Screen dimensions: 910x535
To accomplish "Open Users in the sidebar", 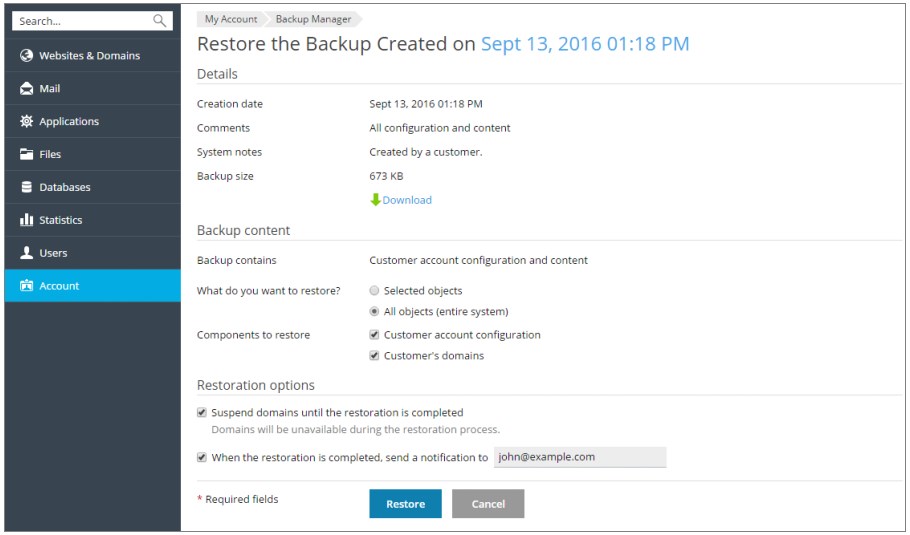I will pos(92,252).
